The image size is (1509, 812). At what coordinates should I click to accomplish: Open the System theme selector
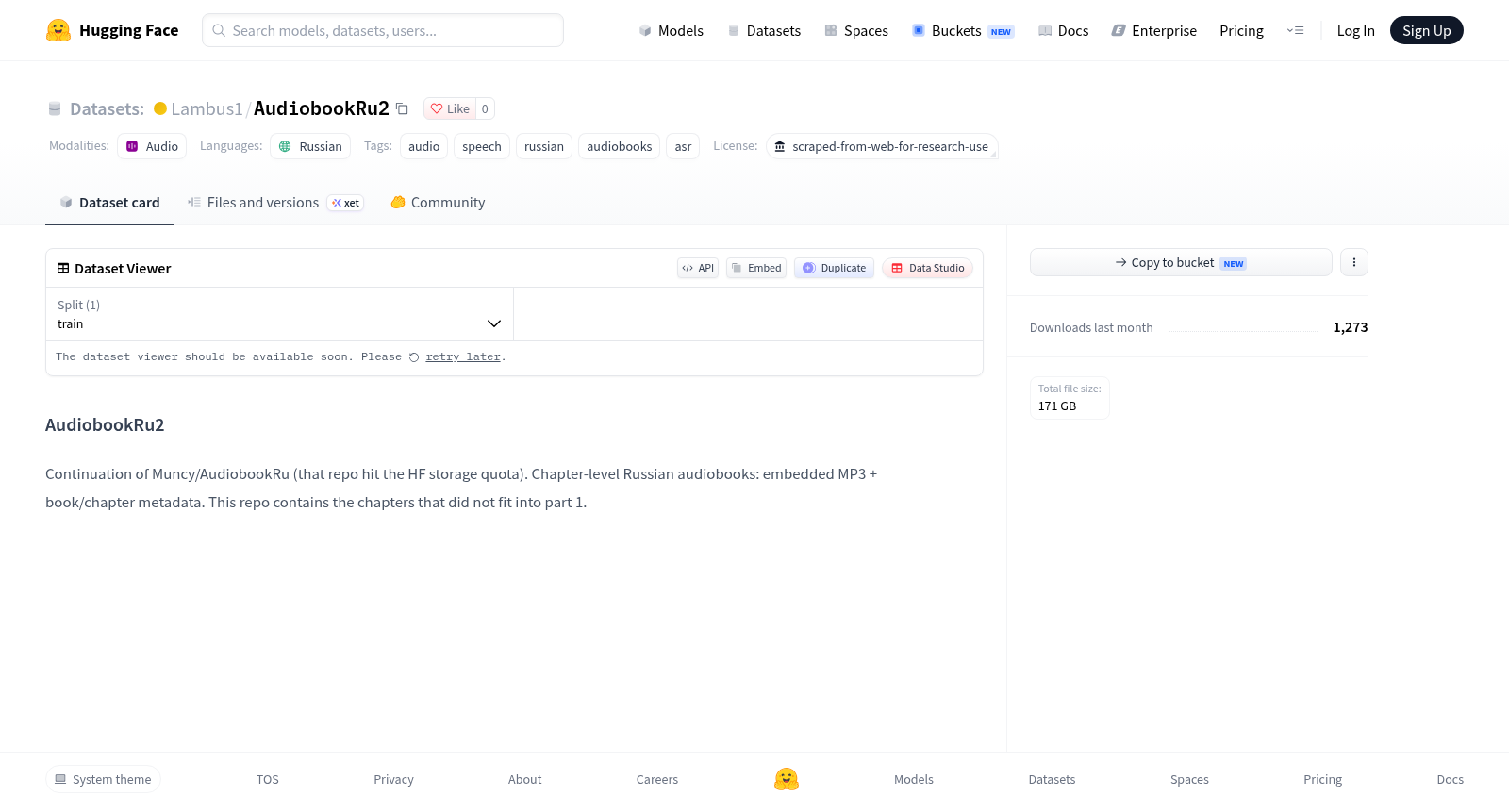coord(103,779)
